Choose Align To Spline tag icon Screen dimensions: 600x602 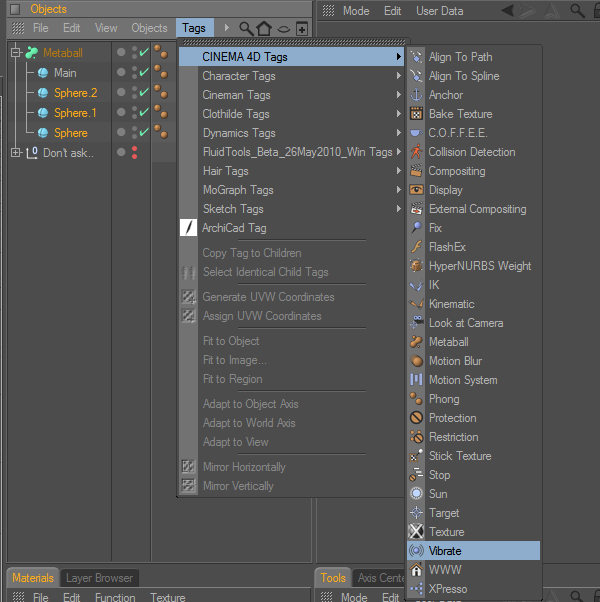pos(416,76)
